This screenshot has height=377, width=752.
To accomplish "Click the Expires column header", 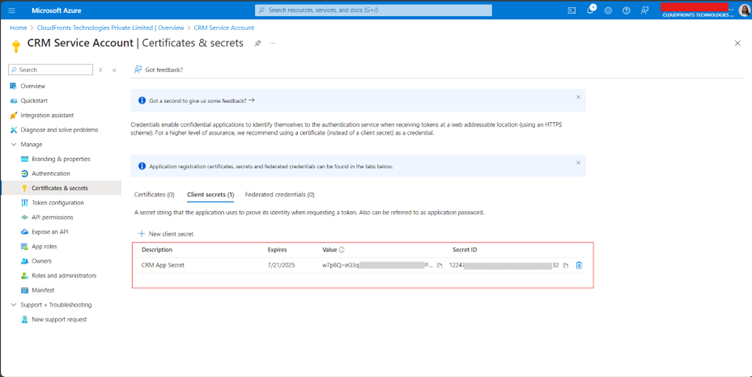I will 277,250.
